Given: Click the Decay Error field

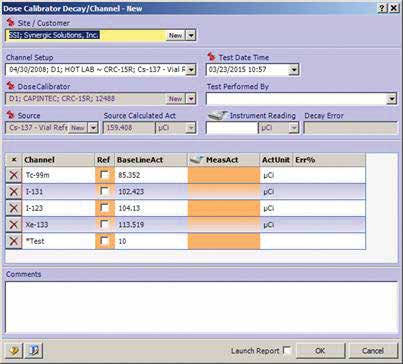Looking at the screenshot, I should click(x=350, y=128).
